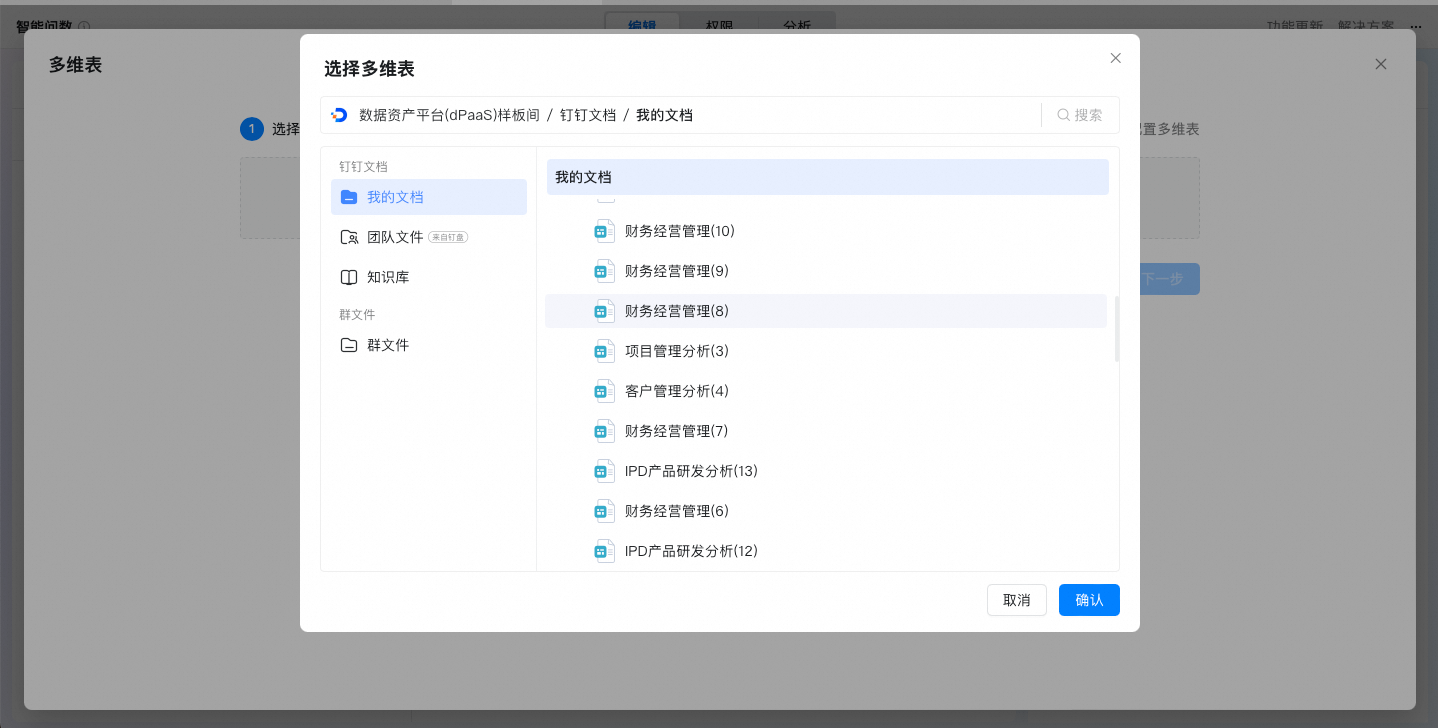Confirm the selection with 确认
1438x728 pixels.
(x=1089, y=600)
